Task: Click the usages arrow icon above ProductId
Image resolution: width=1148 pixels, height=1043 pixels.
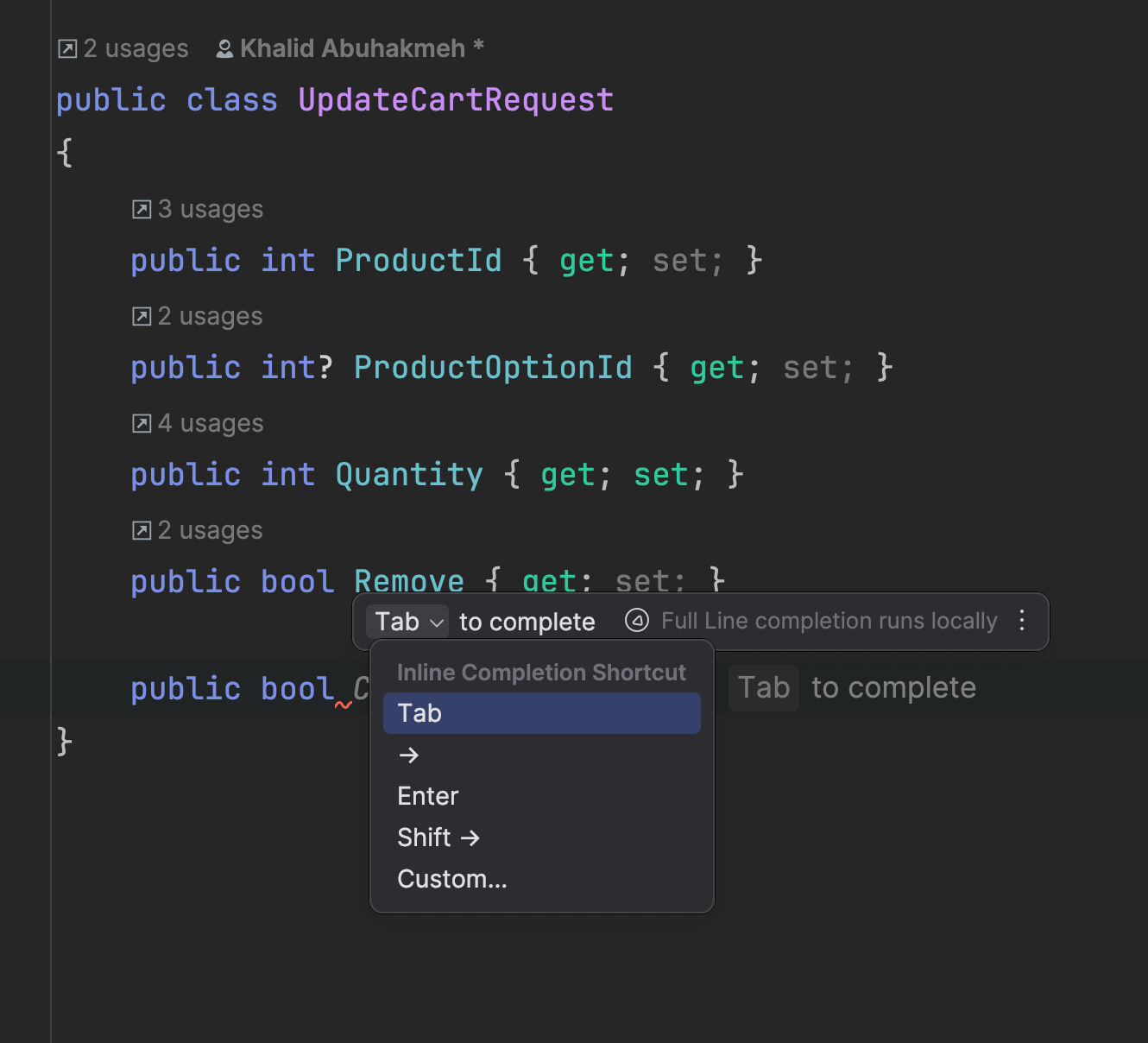Action: [x=142, y=210]
